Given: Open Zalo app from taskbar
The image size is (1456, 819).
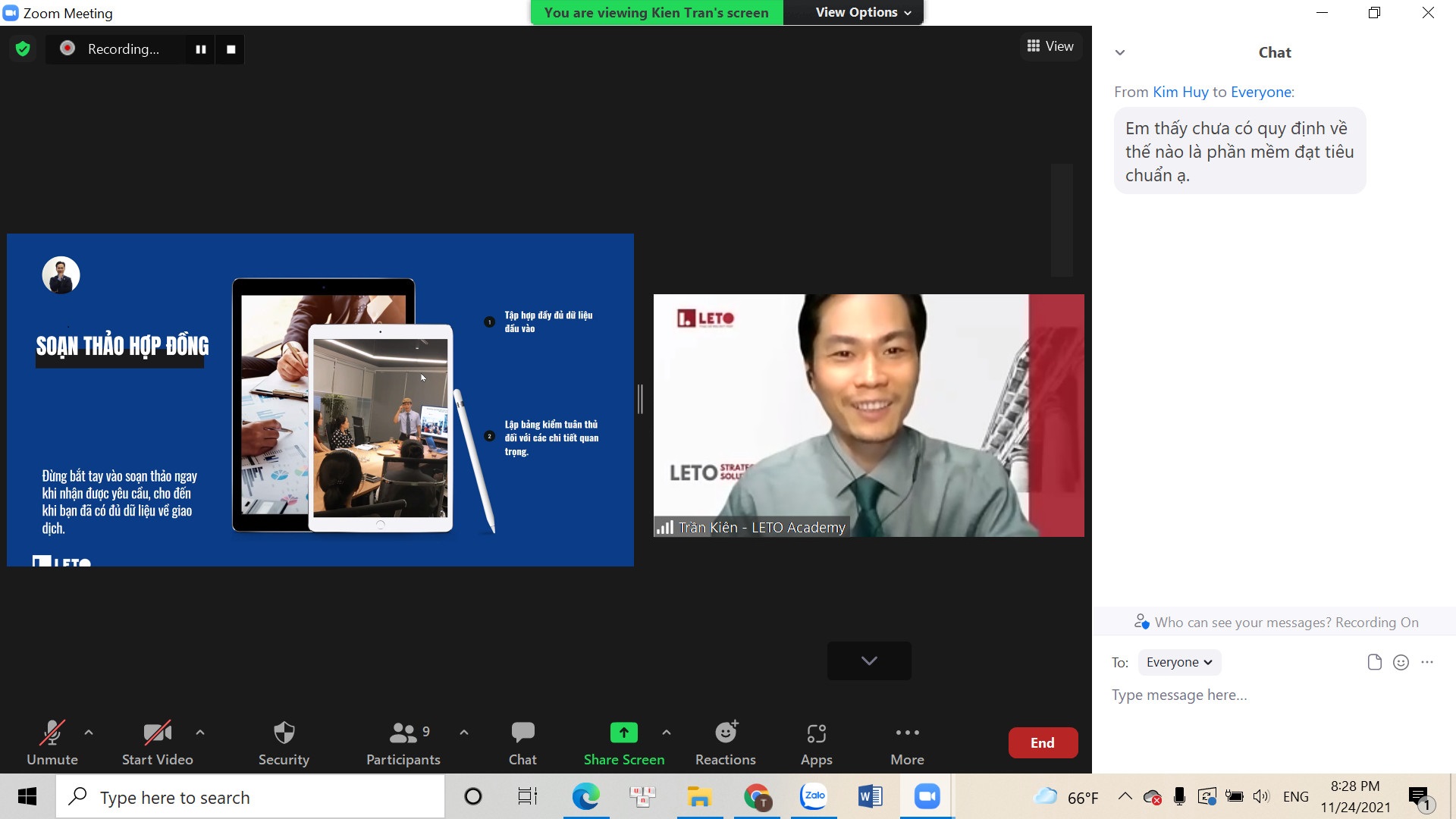Looking at the screenshot, I should pyautogui.click(x=814, y=796).
